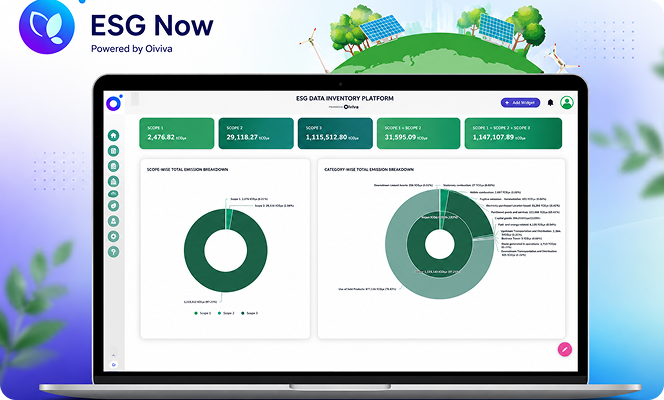Image resolution: width=664 pixels, height=400 pixels.
Task: Toggle Scope 3 in the chart legend
Action: pyautogui.click(x=249, y=313)
